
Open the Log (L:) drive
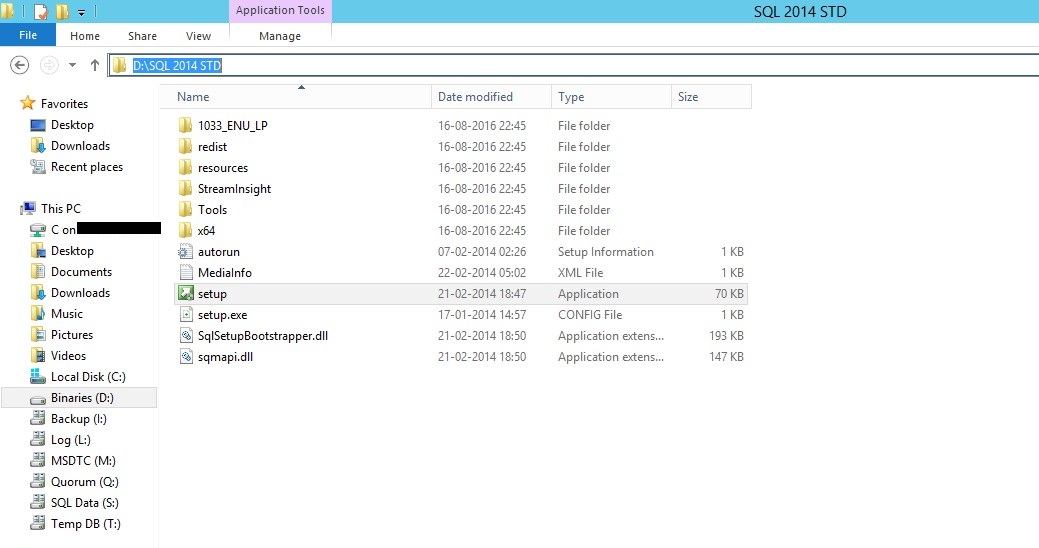(x=70, y=440)
